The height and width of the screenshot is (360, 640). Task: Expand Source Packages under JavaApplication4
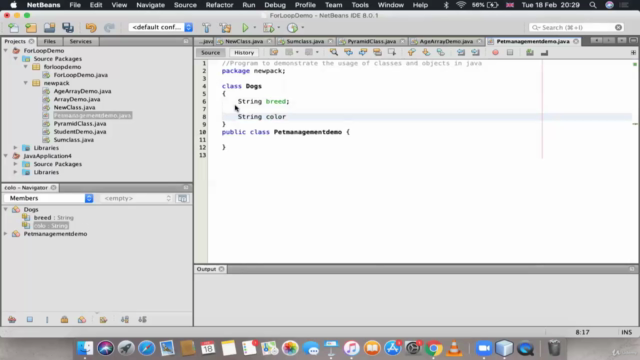[x=16, y=164]
